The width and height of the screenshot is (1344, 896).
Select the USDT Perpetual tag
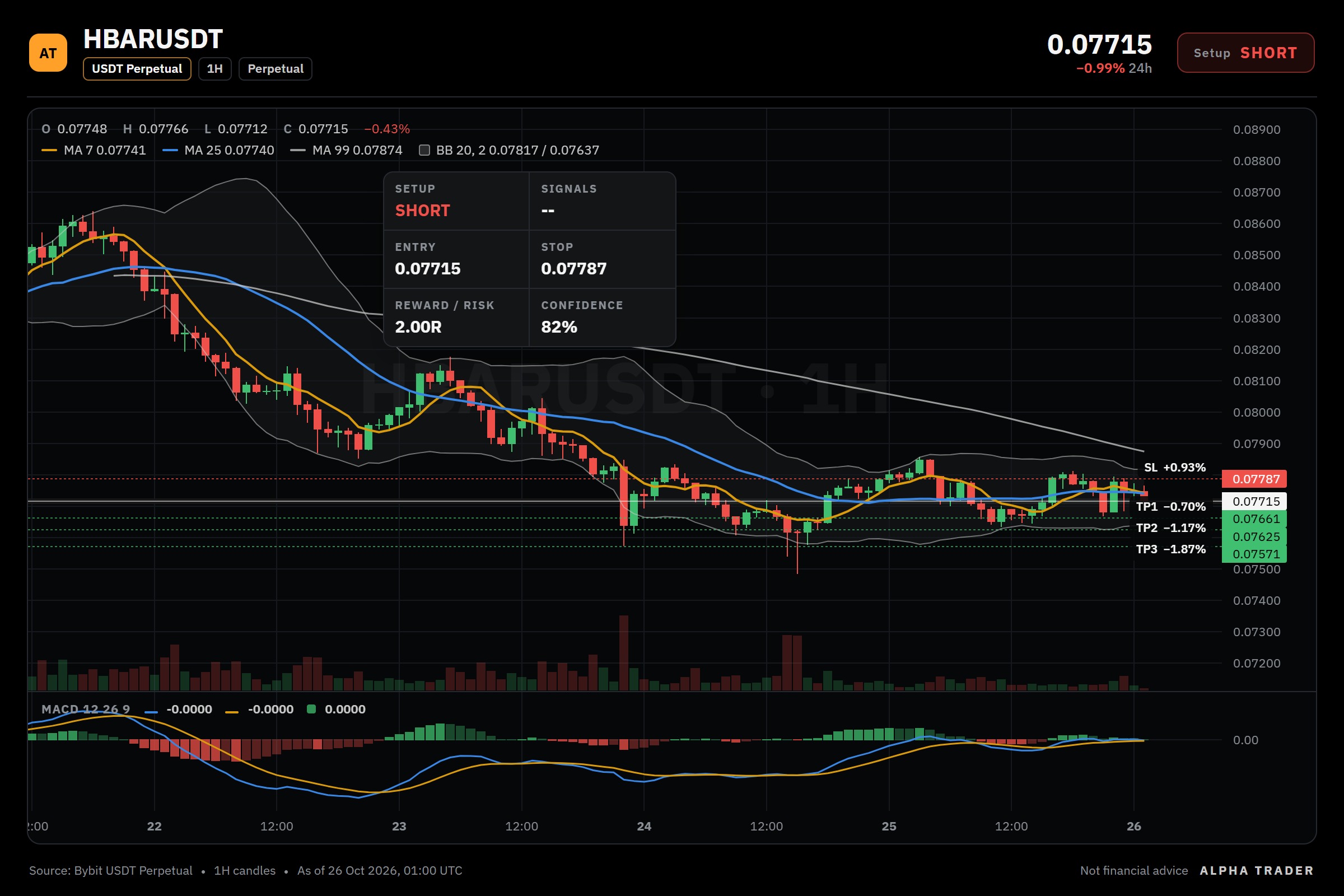click(137, 68)
